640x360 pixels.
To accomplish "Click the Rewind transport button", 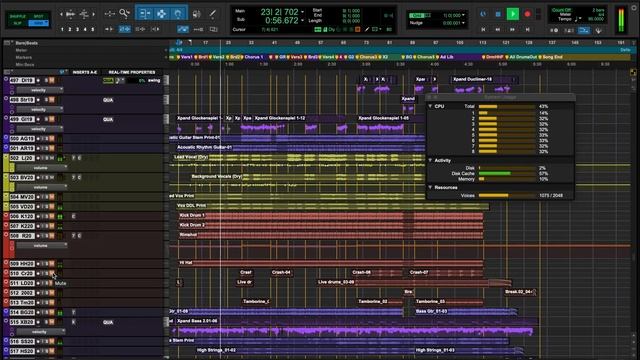I will click(x=498, y=29).
